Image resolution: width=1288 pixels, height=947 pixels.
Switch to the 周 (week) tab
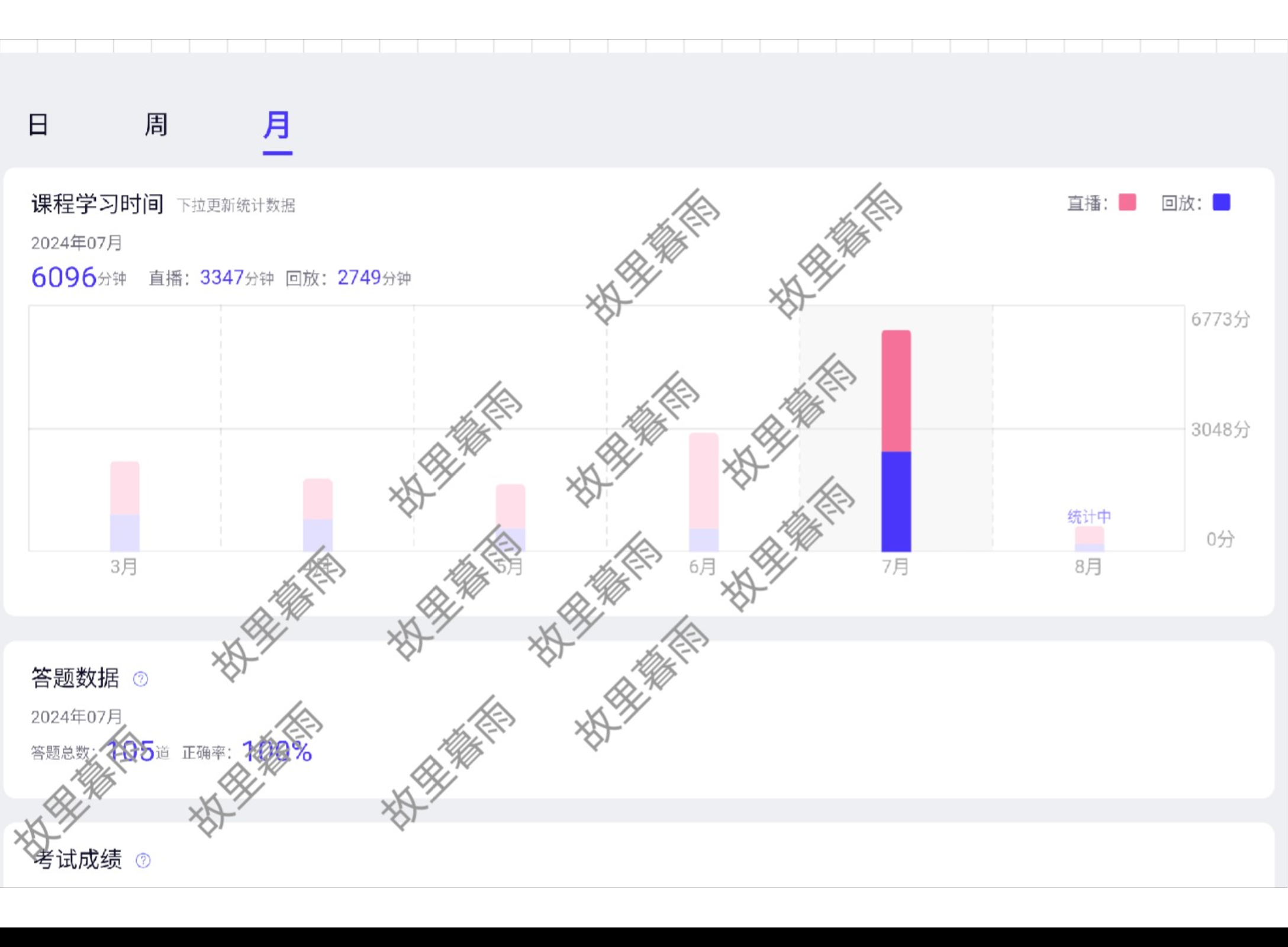pos(156,125)
